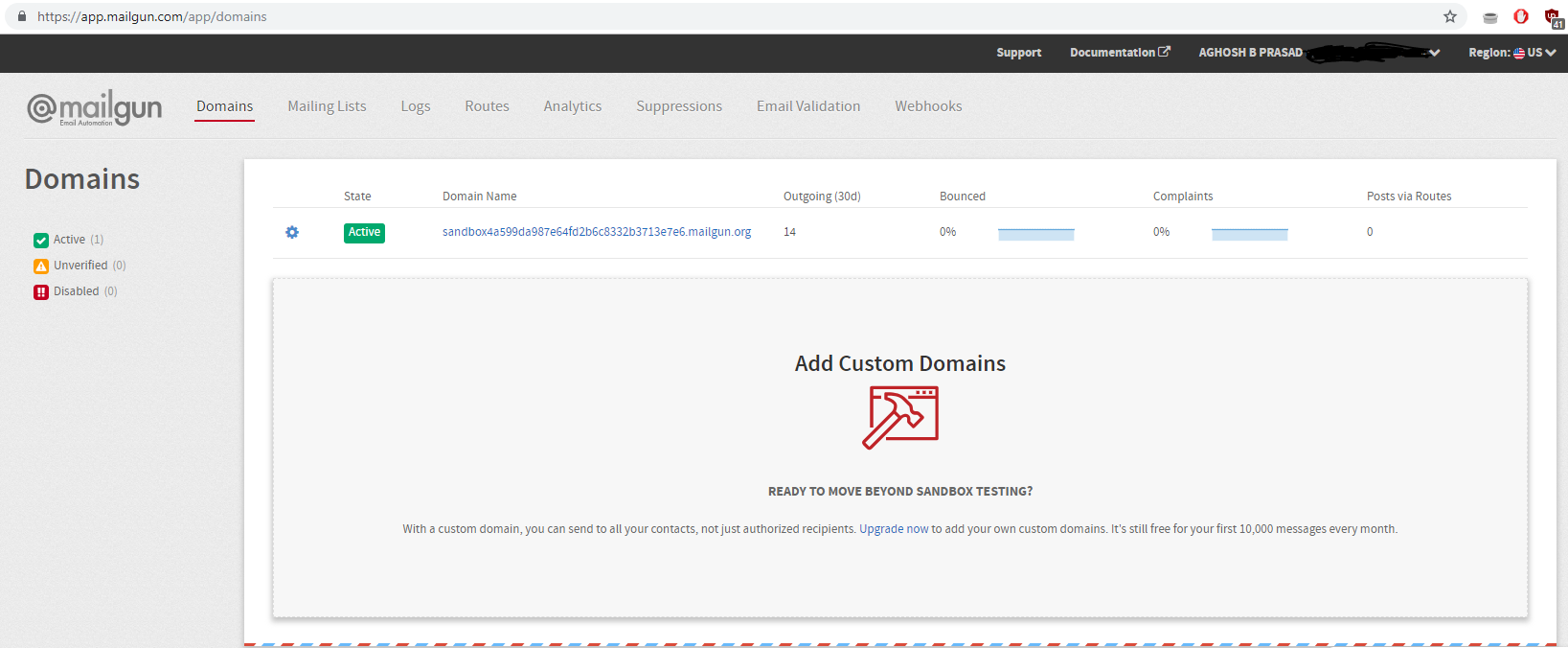Open the Documentation external link
Viewport: 1568px width, 648px height.
pos(1119,53)
